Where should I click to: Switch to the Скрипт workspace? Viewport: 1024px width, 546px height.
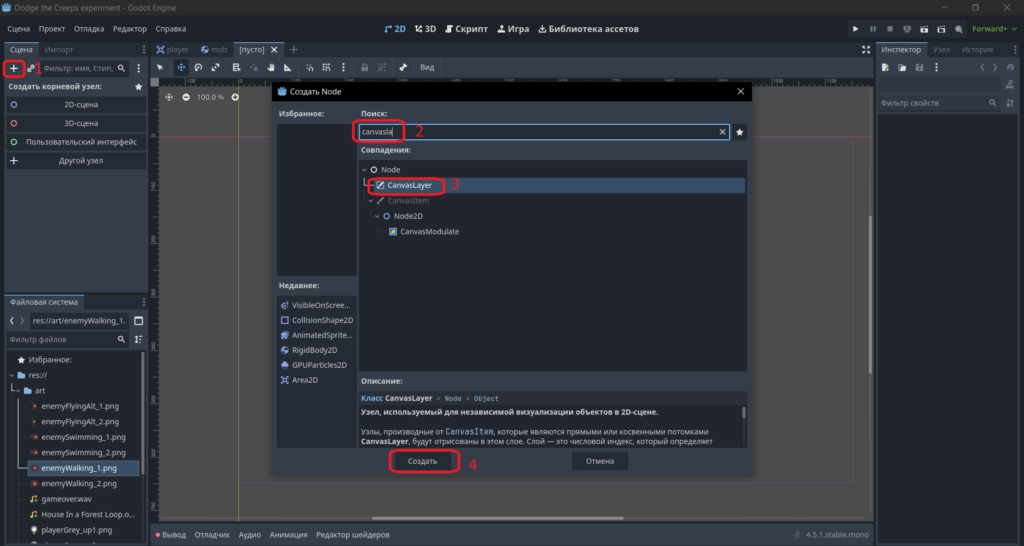click(466, 29)
